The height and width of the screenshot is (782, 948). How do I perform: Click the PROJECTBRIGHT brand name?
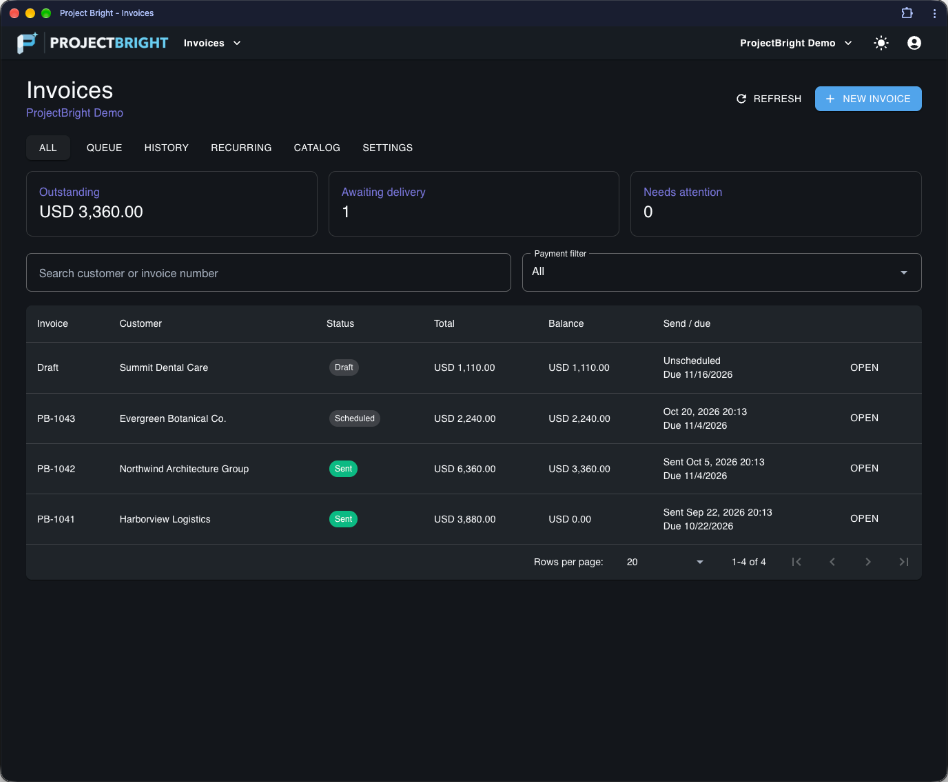(109, 43)
